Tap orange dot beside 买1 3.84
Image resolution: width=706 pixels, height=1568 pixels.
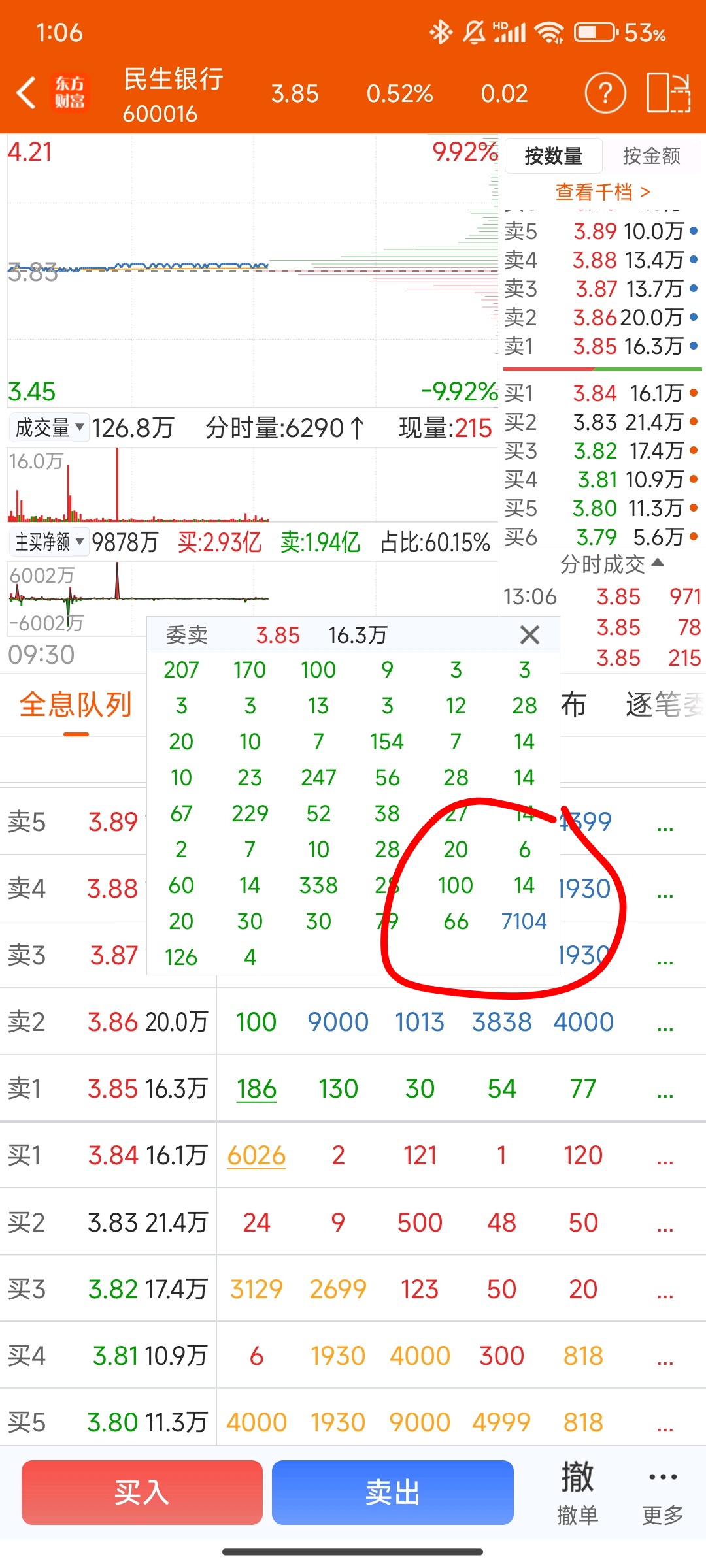coord(693,393)
